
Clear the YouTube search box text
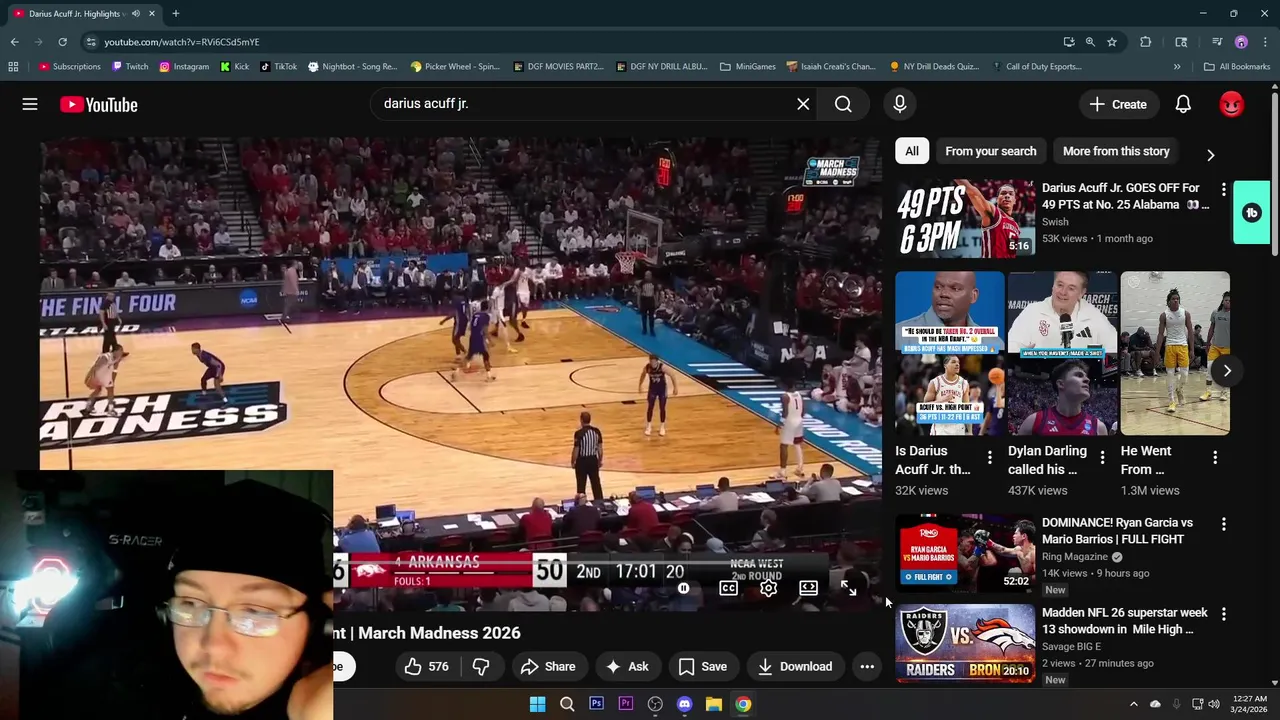803,104
